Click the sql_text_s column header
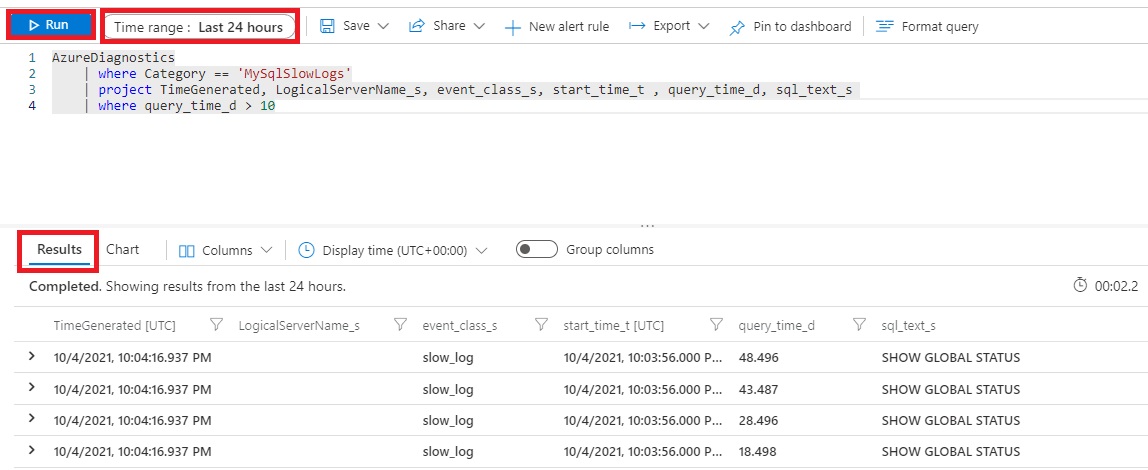 (908, 325)
